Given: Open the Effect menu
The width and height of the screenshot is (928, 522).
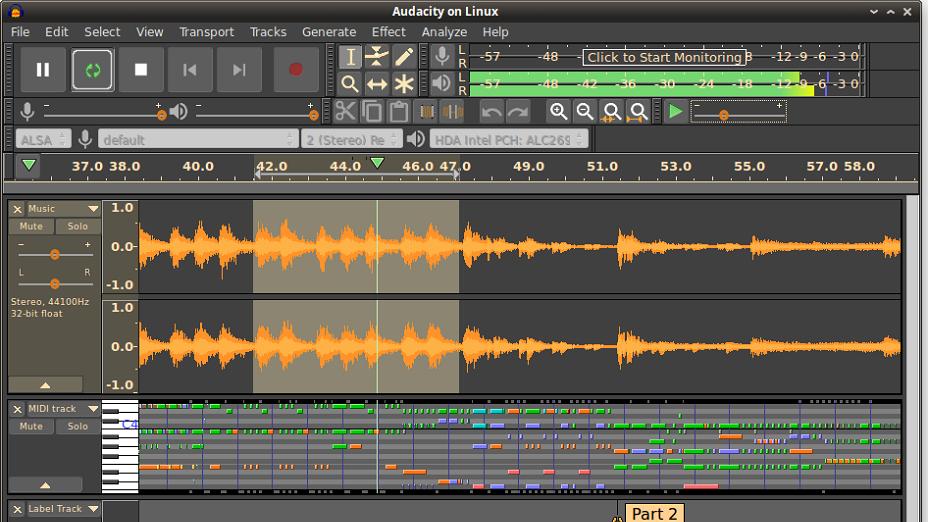Looking at the screenshot, I should pyautogui.click(x=389, y=32).
